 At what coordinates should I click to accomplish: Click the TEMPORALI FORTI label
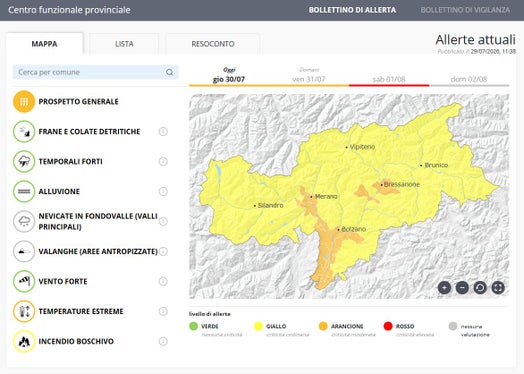click(71, 162)
